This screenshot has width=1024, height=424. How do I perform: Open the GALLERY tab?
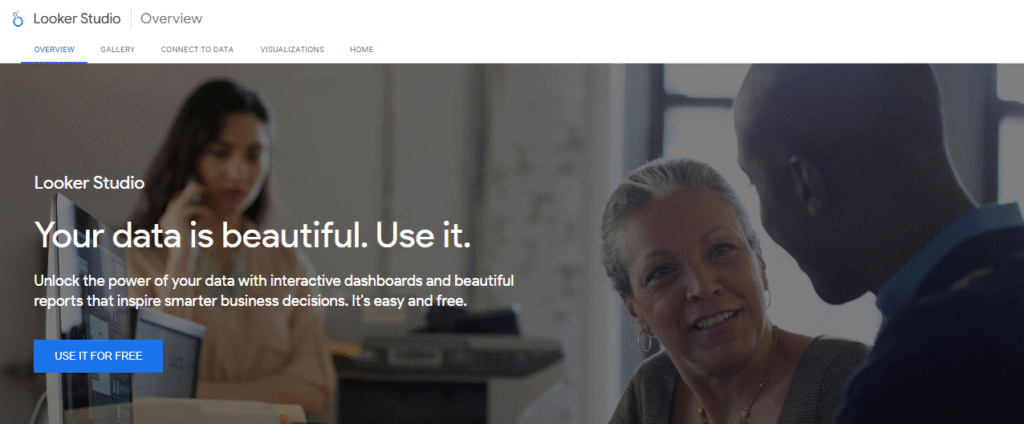point(118,50)
